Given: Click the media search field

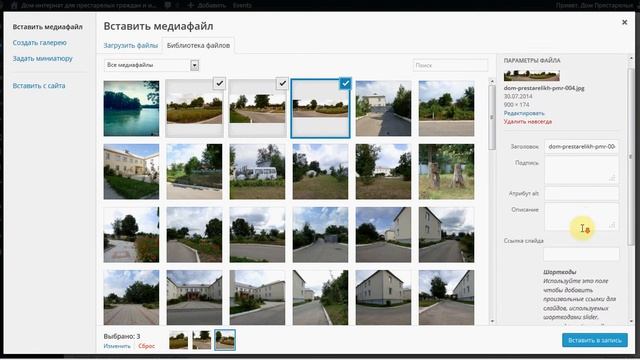Looking at the screenshot, I should click(450, 65).
